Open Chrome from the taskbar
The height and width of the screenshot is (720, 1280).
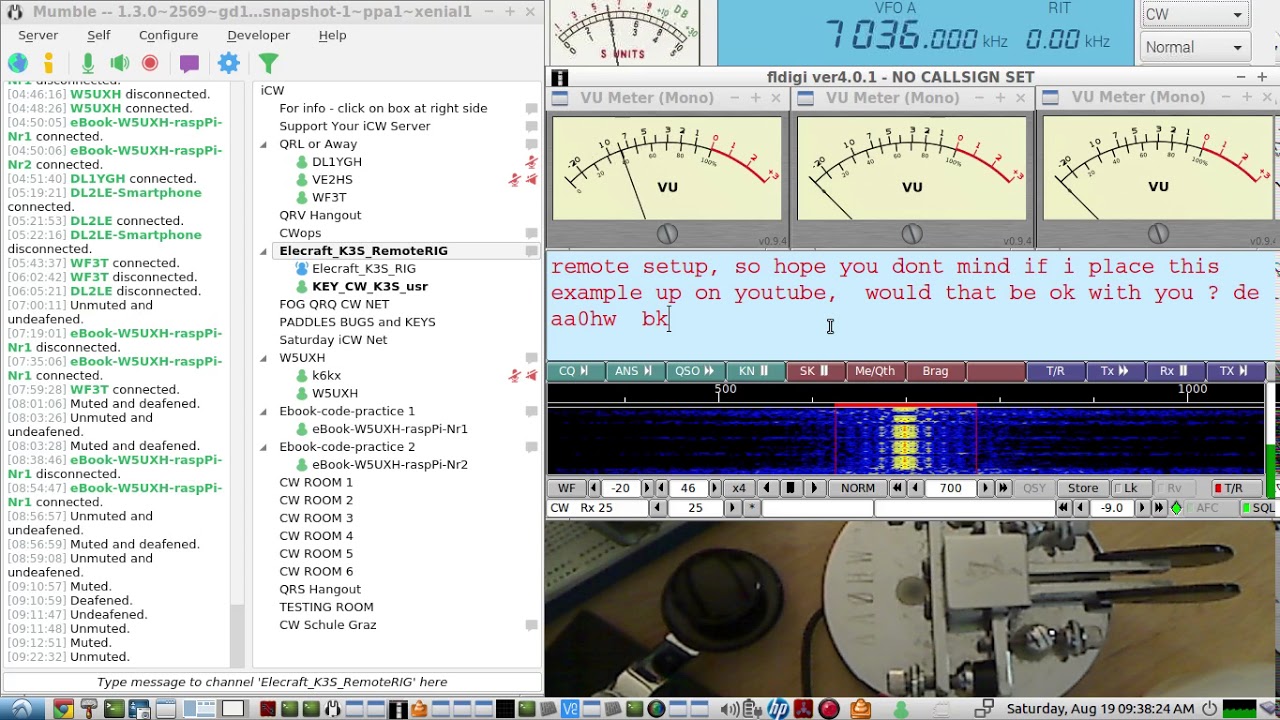62,710
